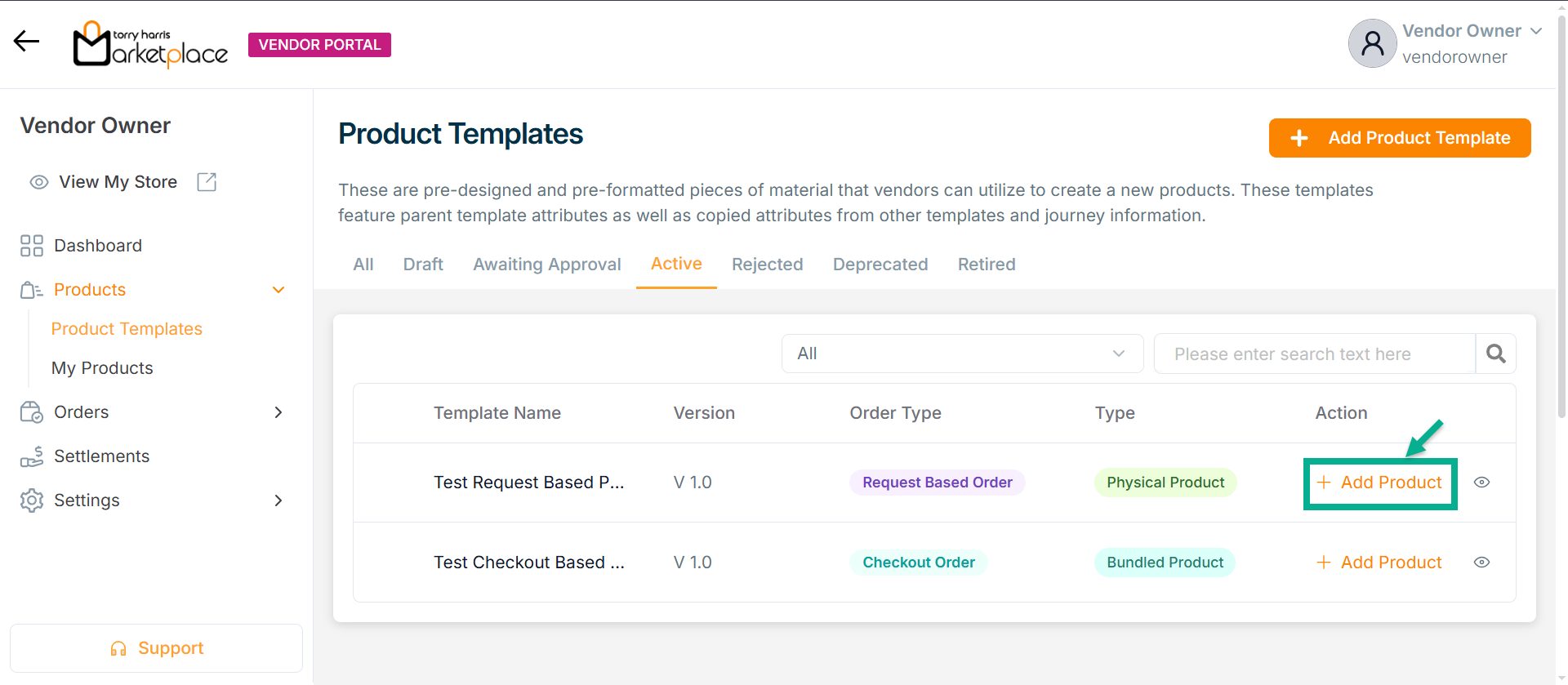Add Product for Test Checkout Based template
The height and width of the screenshot is (685, 1568).
[1379, 563]
